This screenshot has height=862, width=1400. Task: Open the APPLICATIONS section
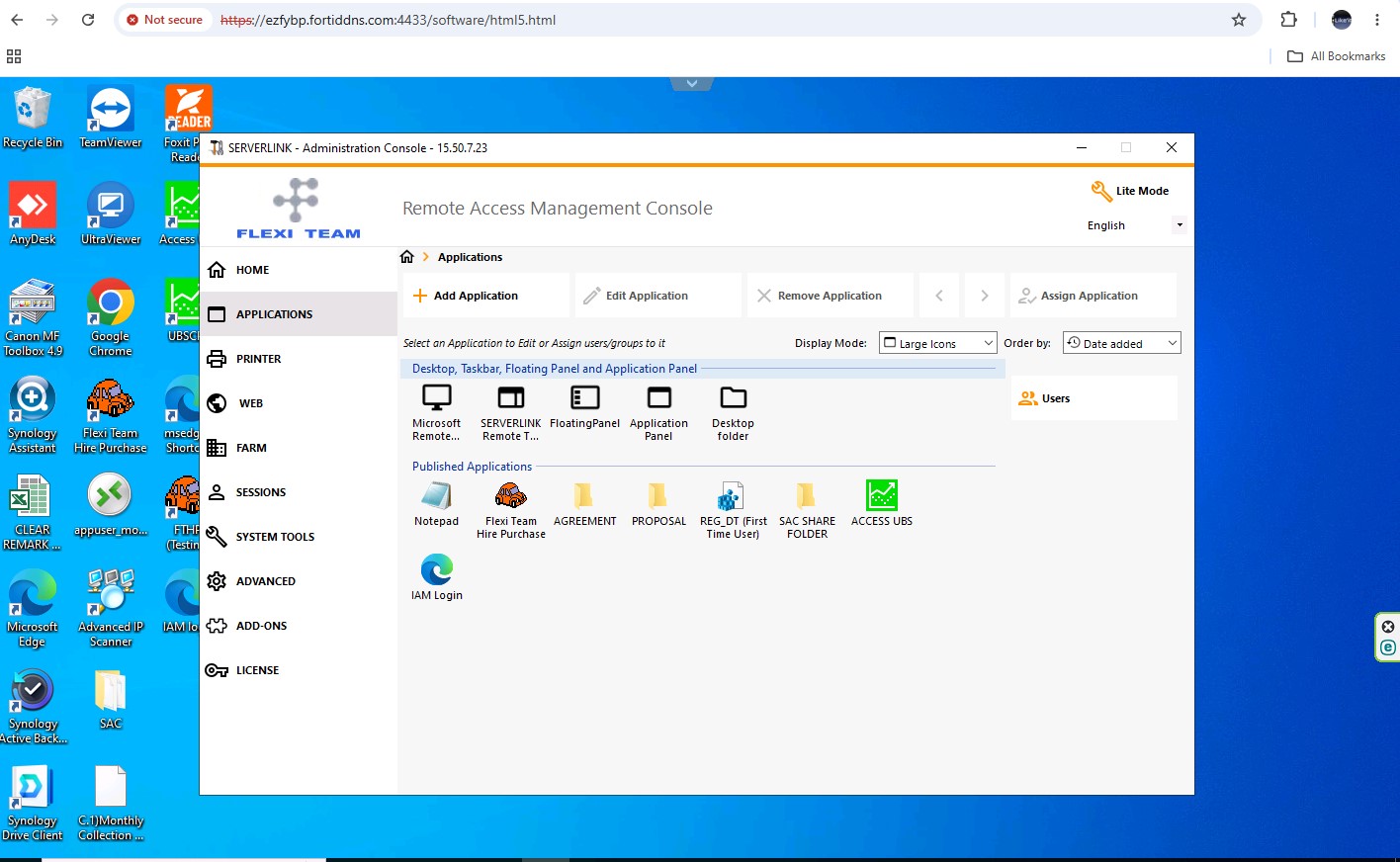tap(299, 314)
